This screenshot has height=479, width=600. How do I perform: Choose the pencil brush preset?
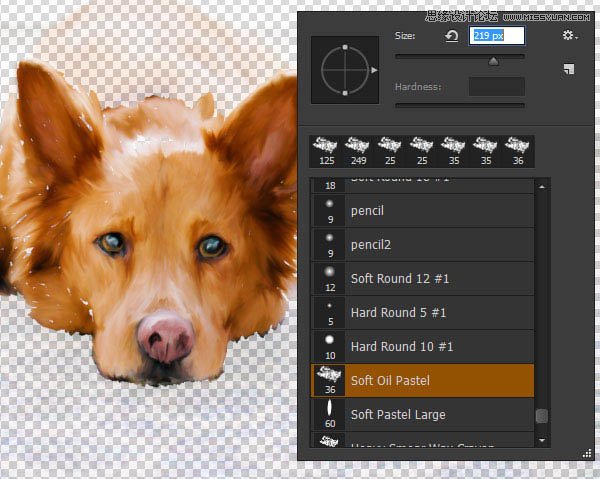422,211
